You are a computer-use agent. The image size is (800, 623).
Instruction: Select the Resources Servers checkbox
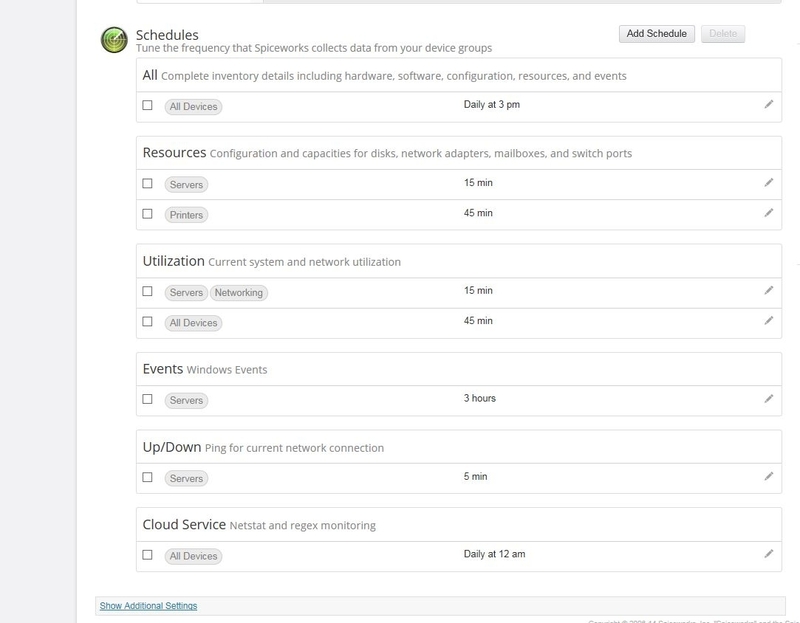(x=146, y=185)
